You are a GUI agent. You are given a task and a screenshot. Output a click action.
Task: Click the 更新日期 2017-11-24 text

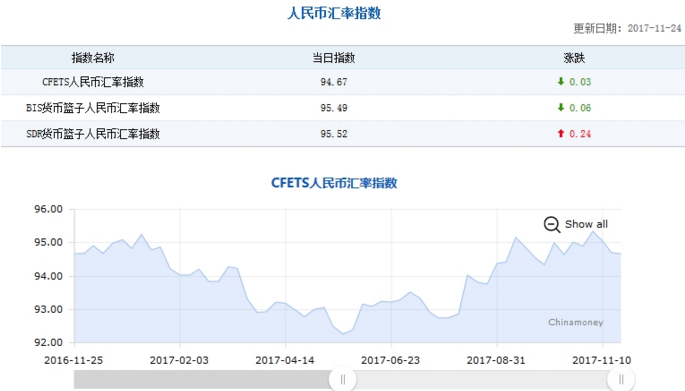[627, 28]
